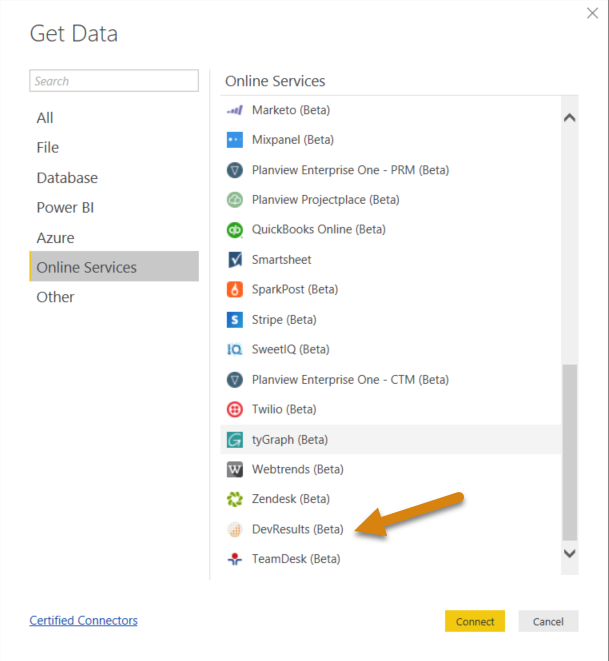Click the Planview Enterprise One CTM icon
Screen dimensions: 609x661
coord(235,380)
